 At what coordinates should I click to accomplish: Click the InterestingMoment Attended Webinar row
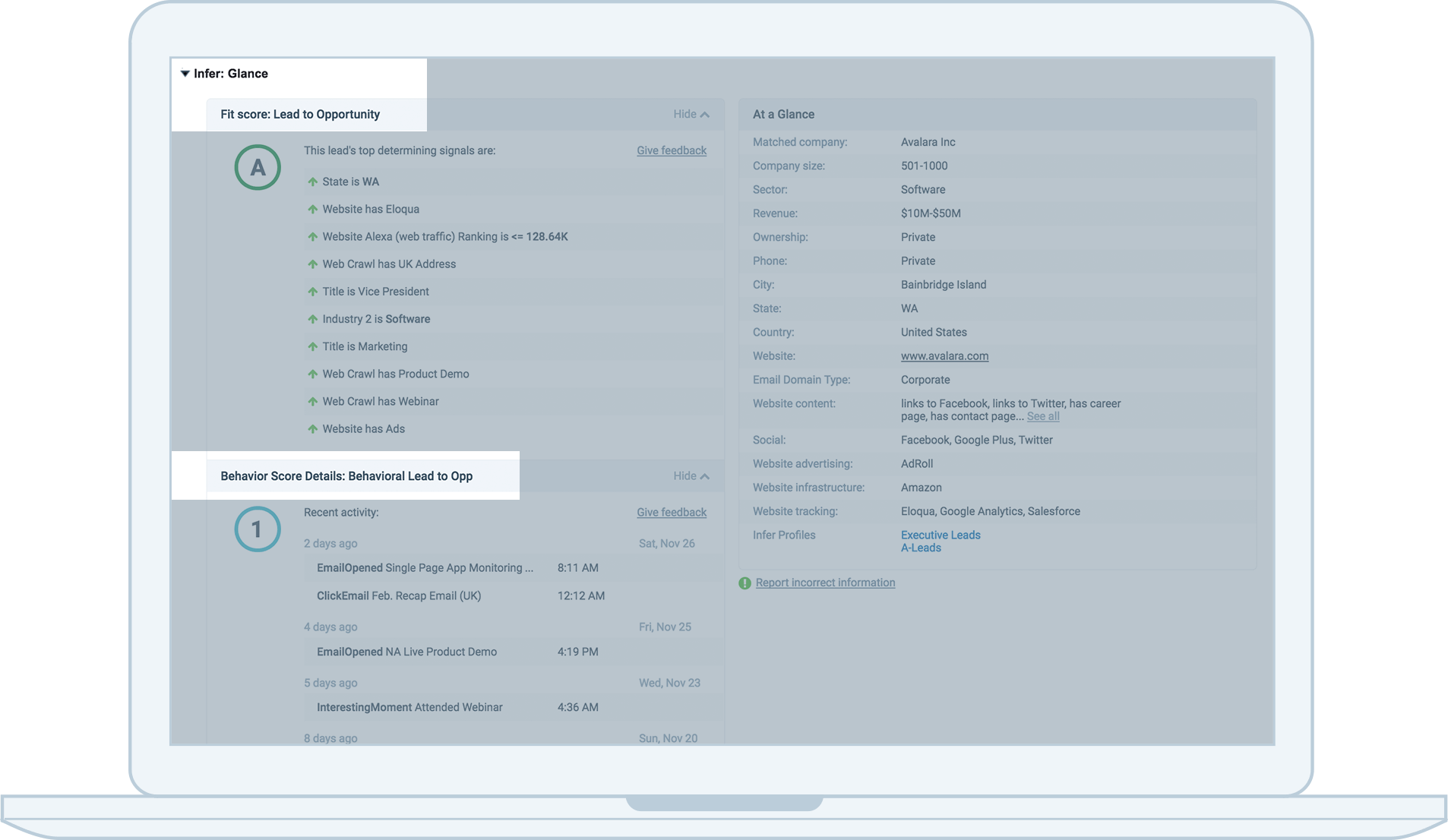(x=513, y=708)
